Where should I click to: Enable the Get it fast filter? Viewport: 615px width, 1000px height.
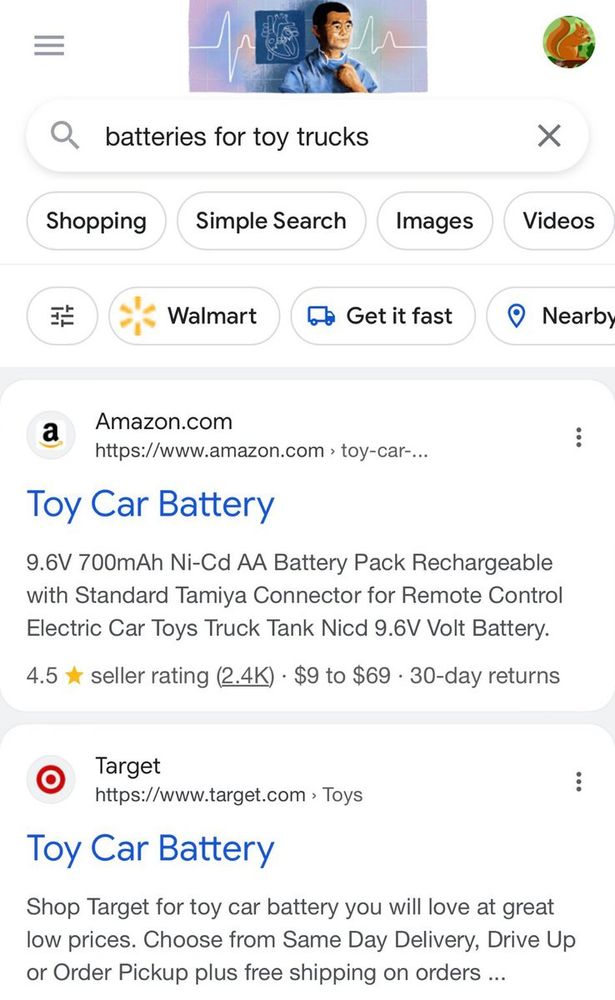pos(382,316)
